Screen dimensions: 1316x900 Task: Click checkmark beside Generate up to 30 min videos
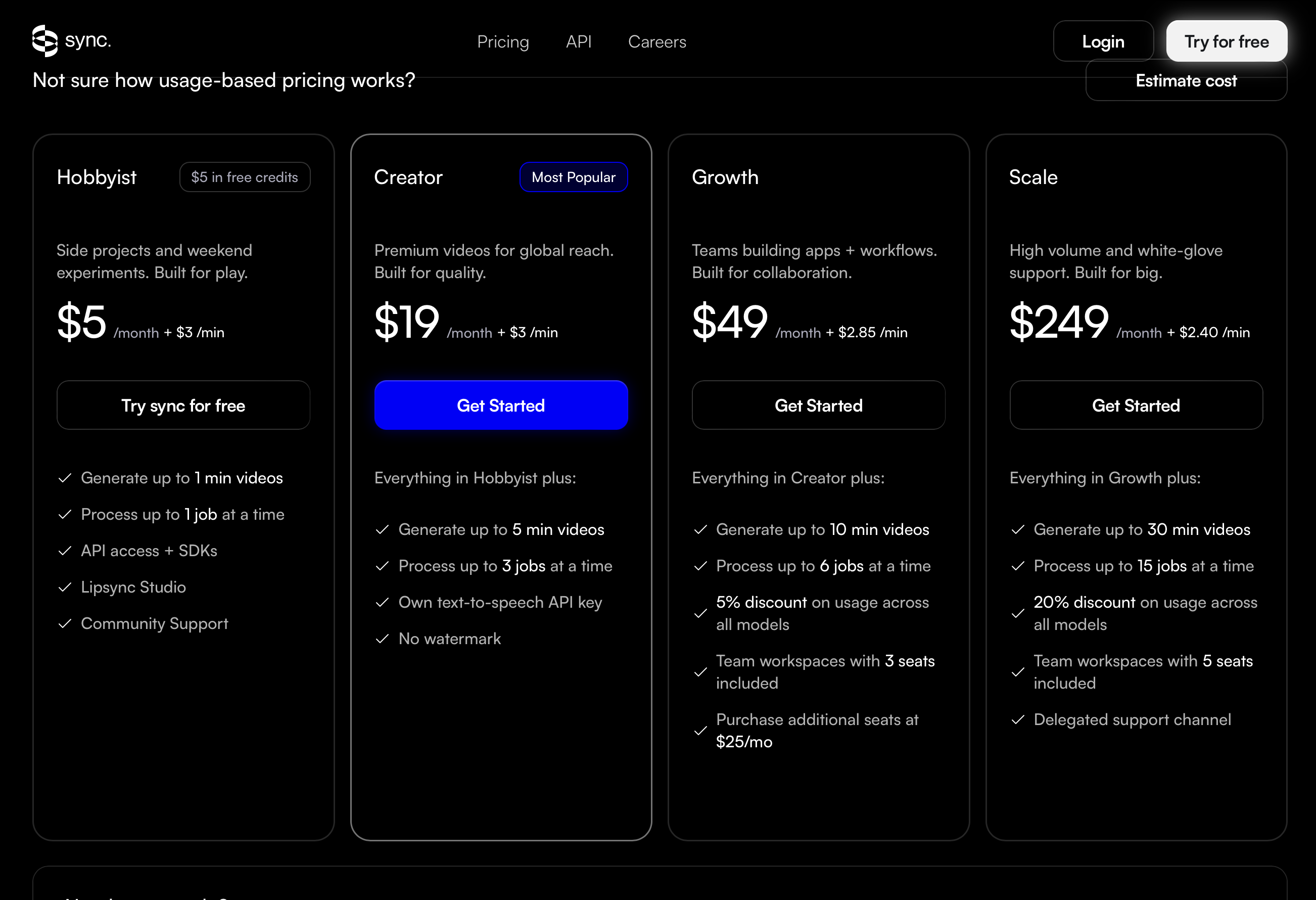(1018, 529)
